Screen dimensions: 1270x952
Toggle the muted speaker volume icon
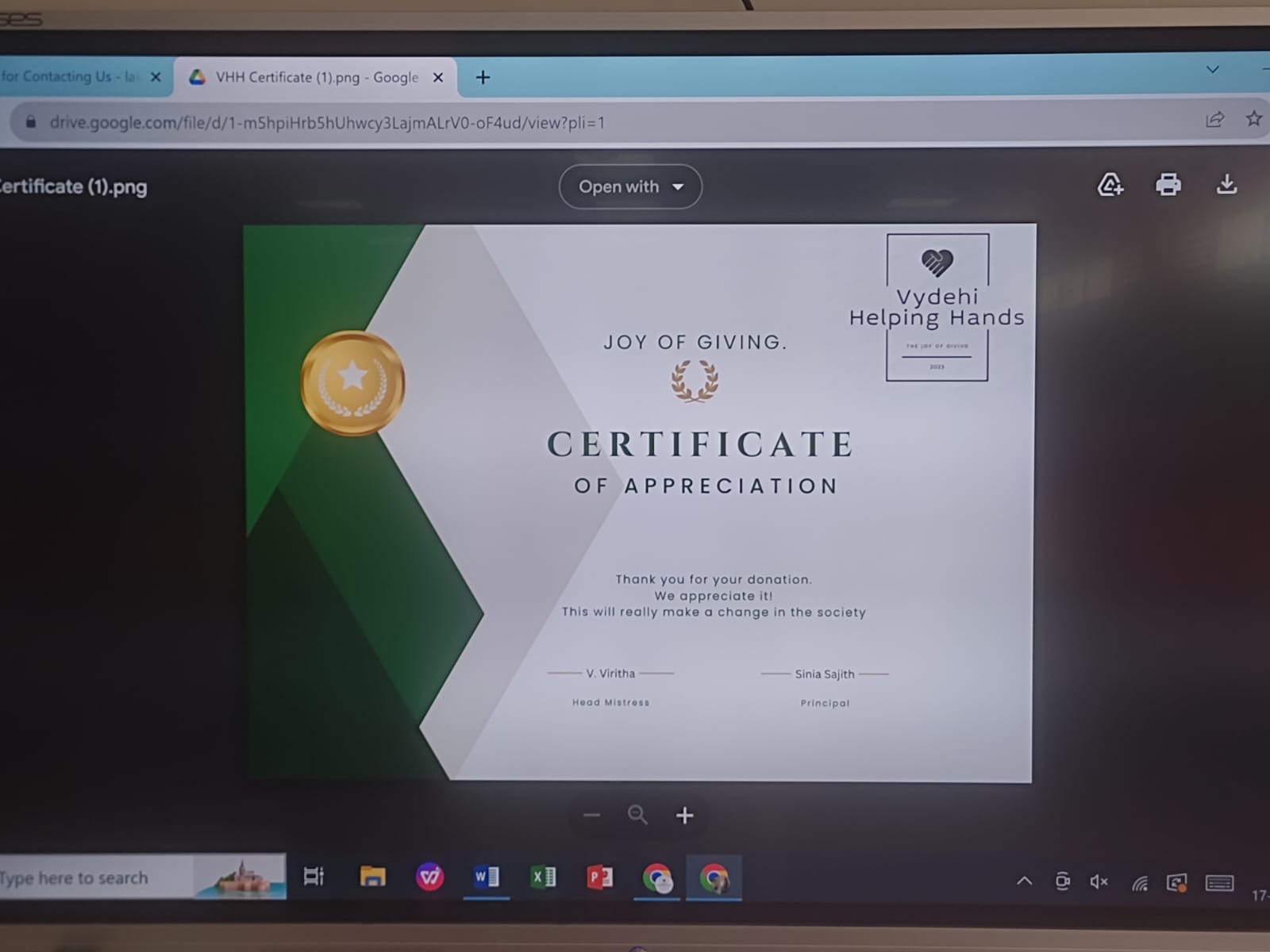[x=1099, y=881]
